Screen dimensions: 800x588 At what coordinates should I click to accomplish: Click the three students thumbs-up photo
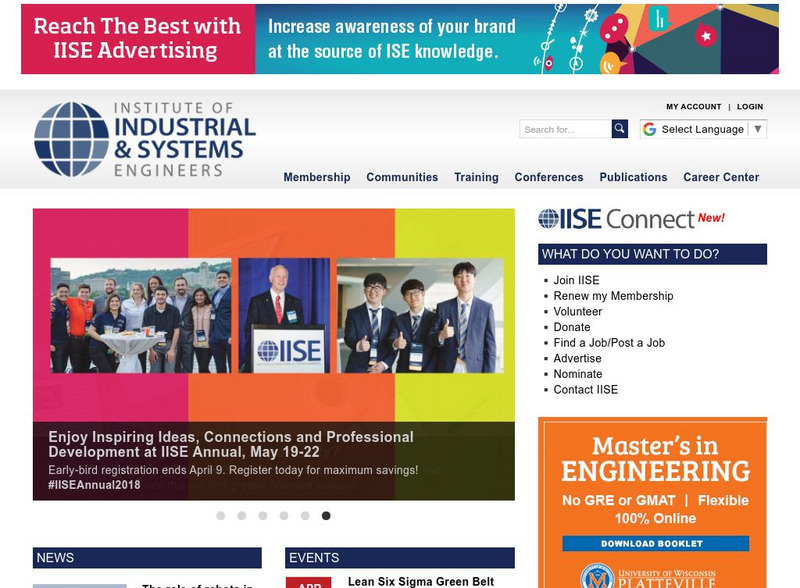point(420,315)
